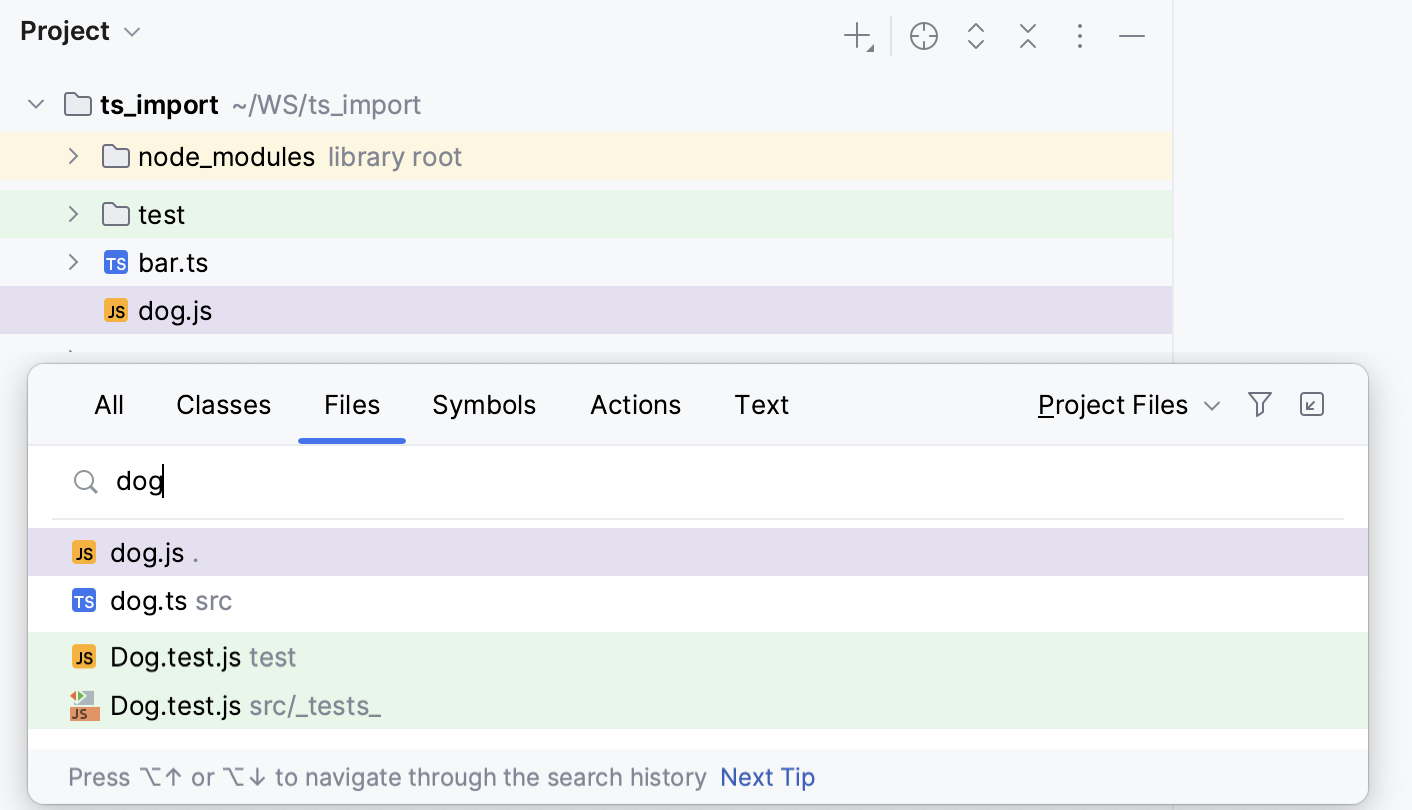Click the magnifier icon in the search field

[x=86, y=482]
